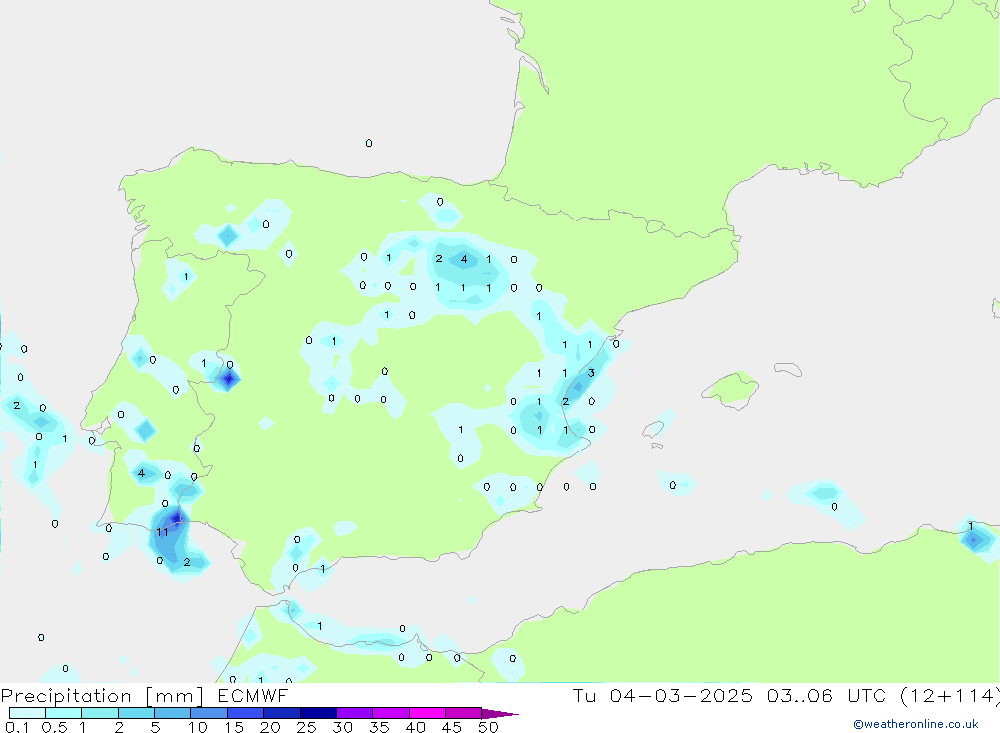Click the 20–25 mm dark blue legend swatch

pos(282,713)
